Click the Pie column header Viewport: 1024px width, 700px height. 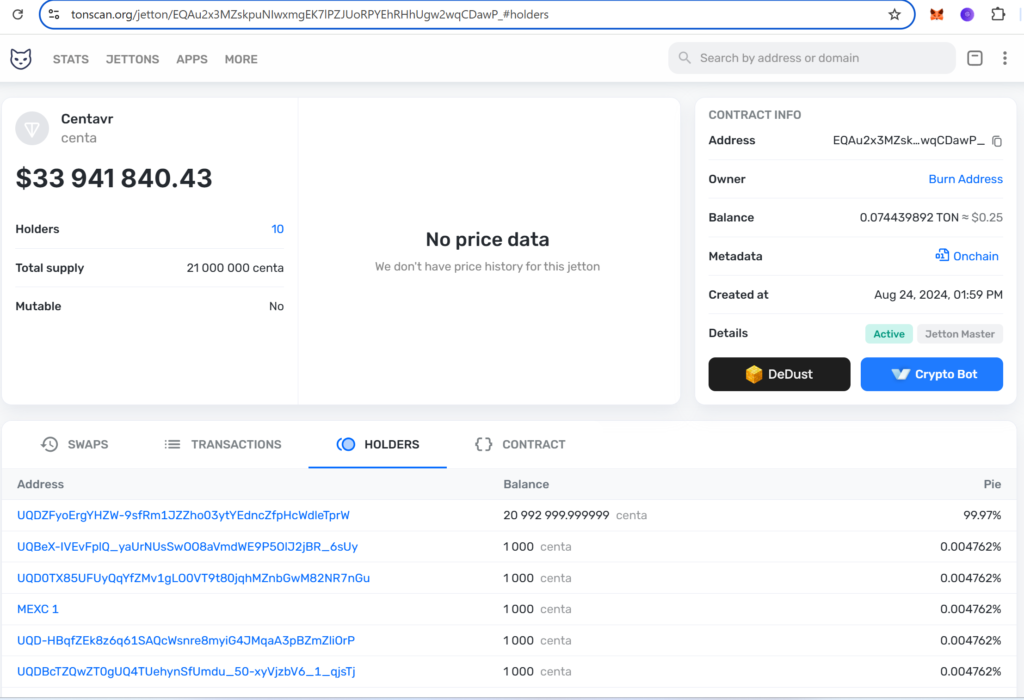tap(992, 485)
